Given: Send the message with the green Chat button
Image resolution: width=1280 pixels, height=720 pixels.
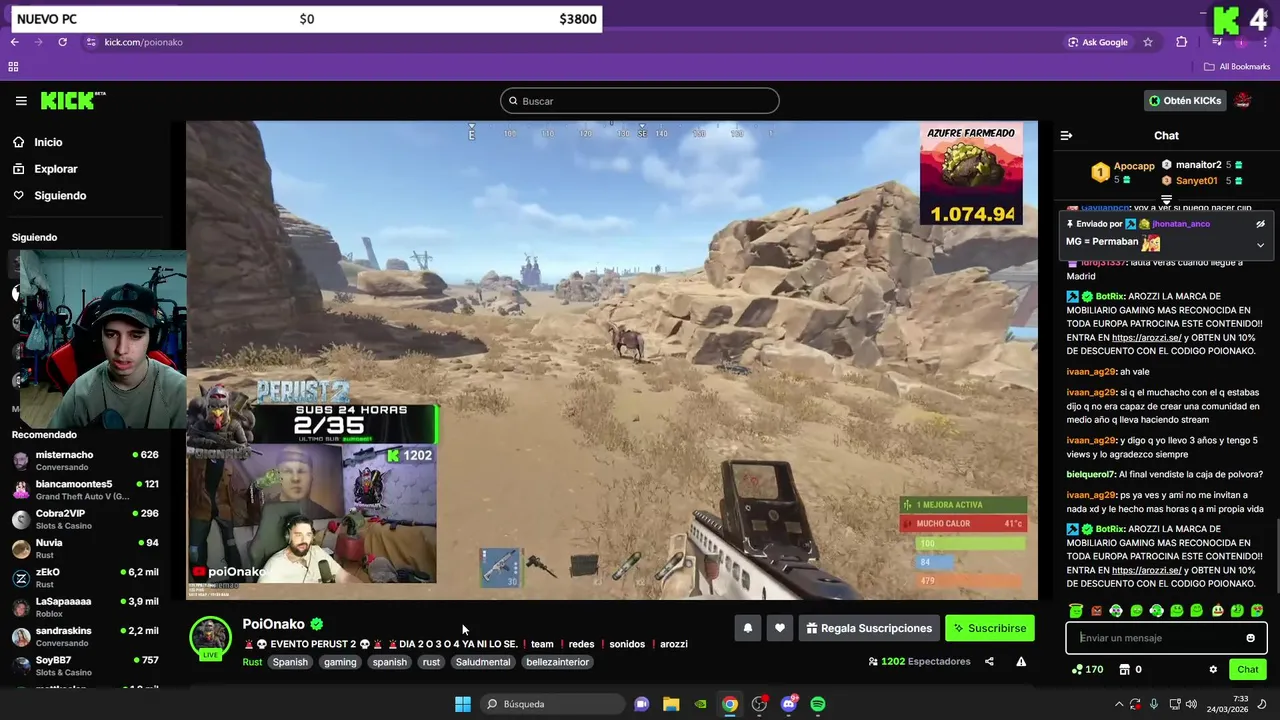Looking at the screenshot, I should click(x=1248, y=669).
